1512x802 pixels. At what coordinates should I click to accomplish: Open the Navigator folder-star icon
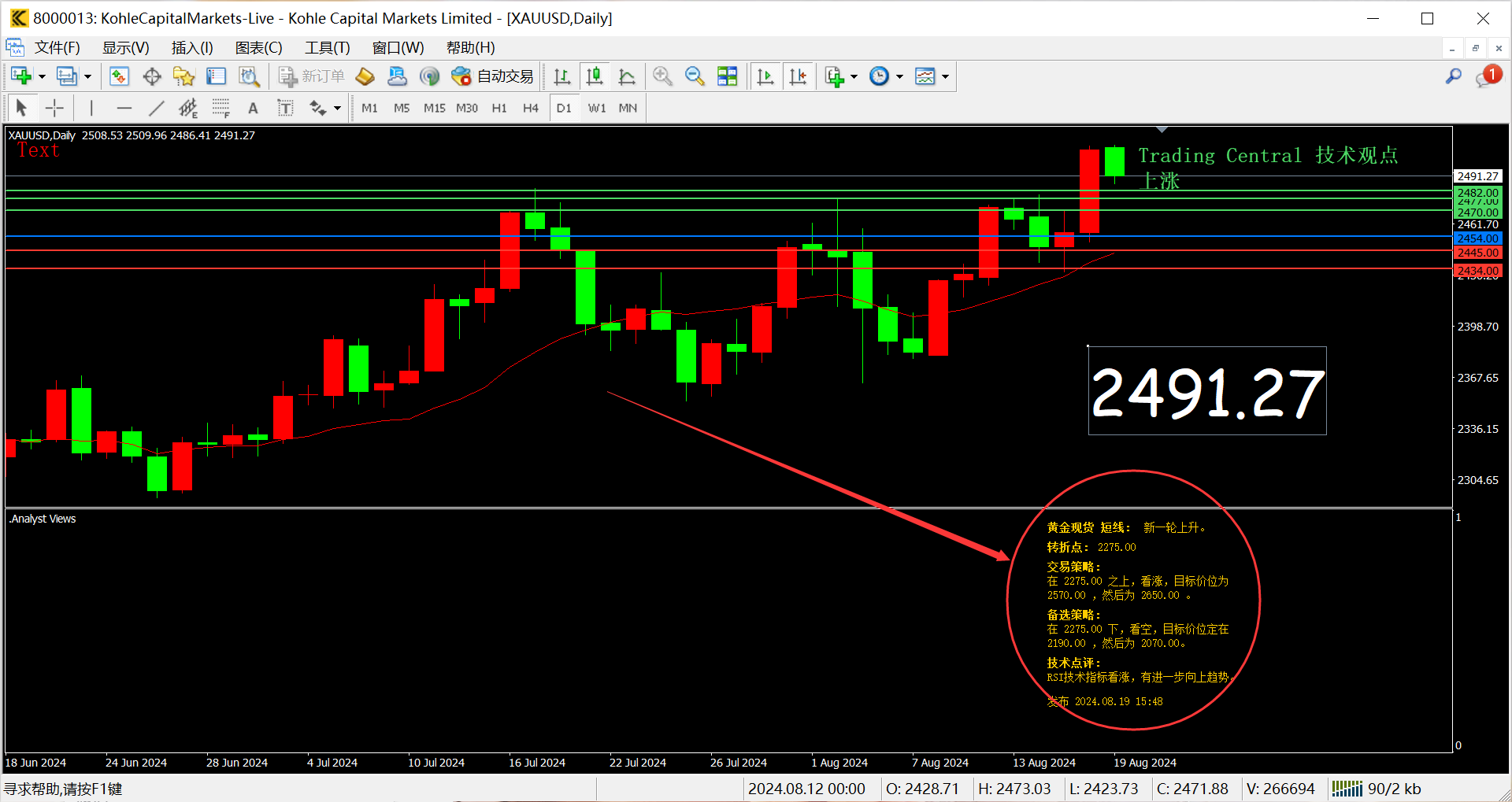(183, 76)
